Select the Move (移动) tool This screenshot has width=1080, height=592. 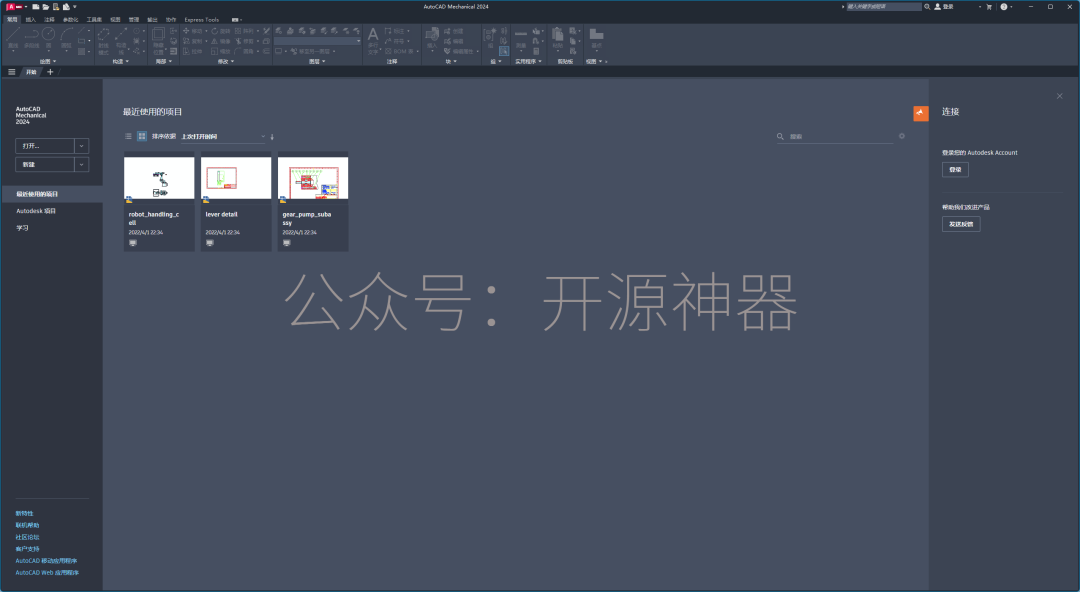193,31
